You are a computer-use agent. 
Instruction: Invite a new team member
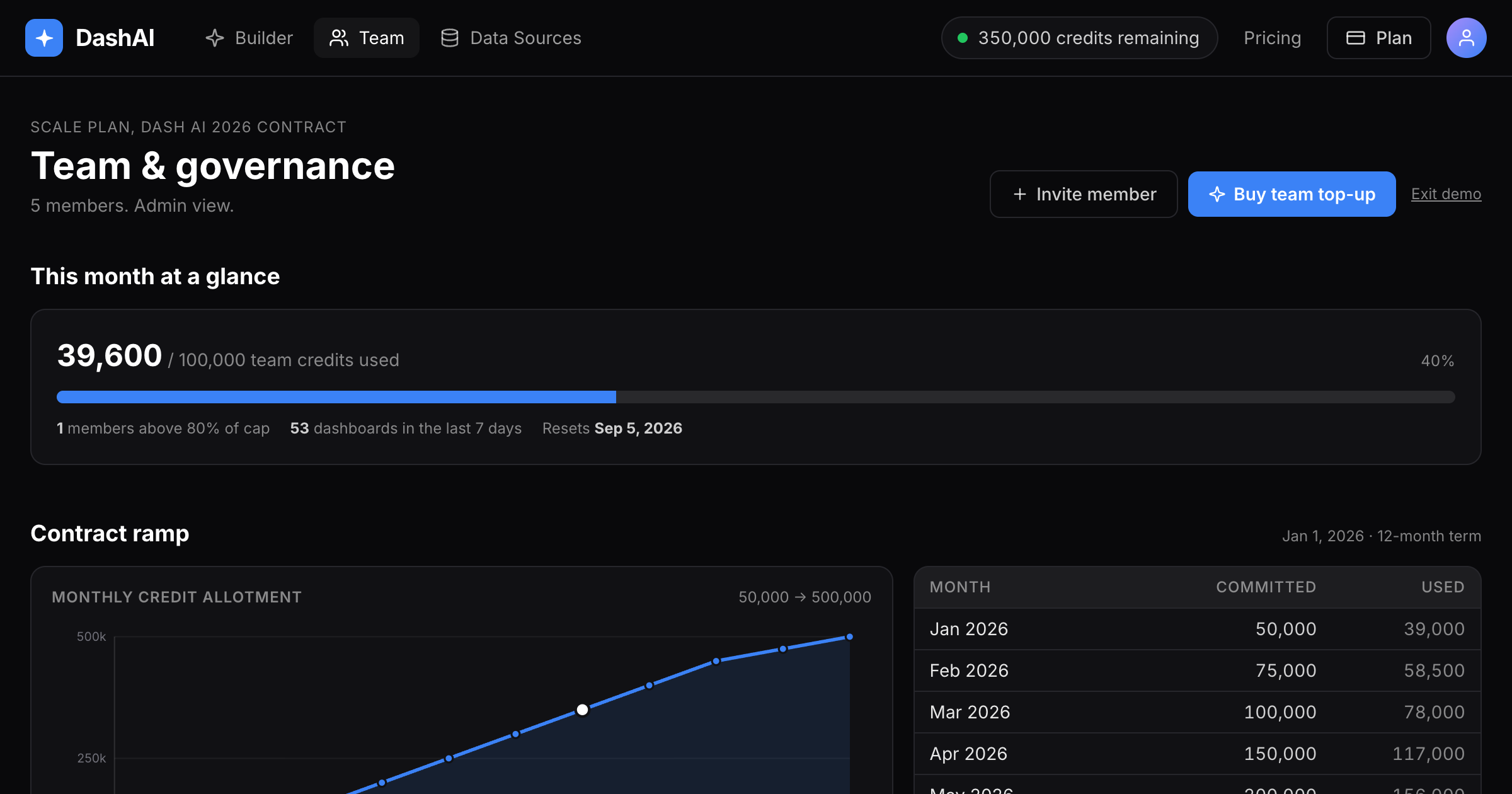pyautogui.click(x=1084, y=194)
